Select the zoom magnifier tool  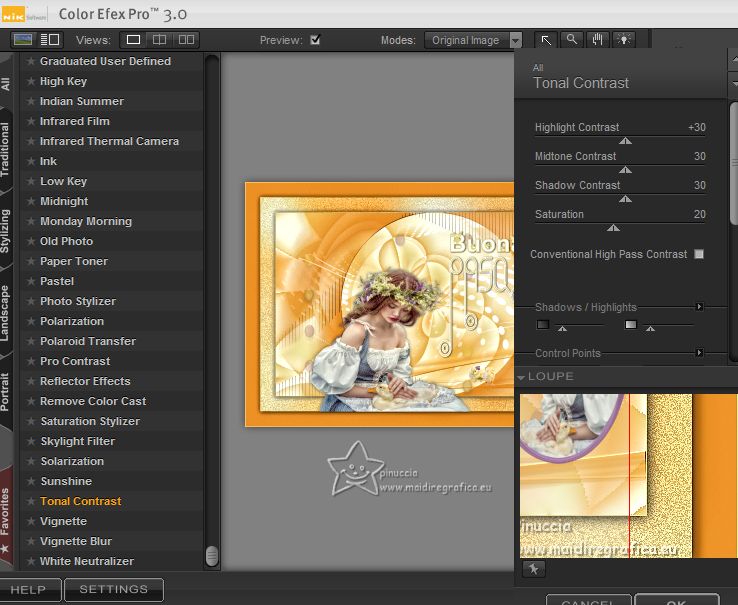572,40
